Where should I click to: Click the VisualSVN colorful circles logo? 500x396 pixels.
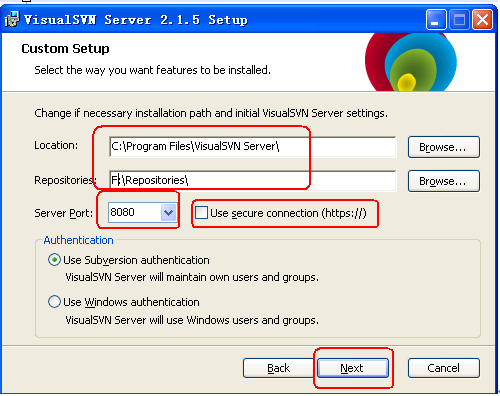411,62
